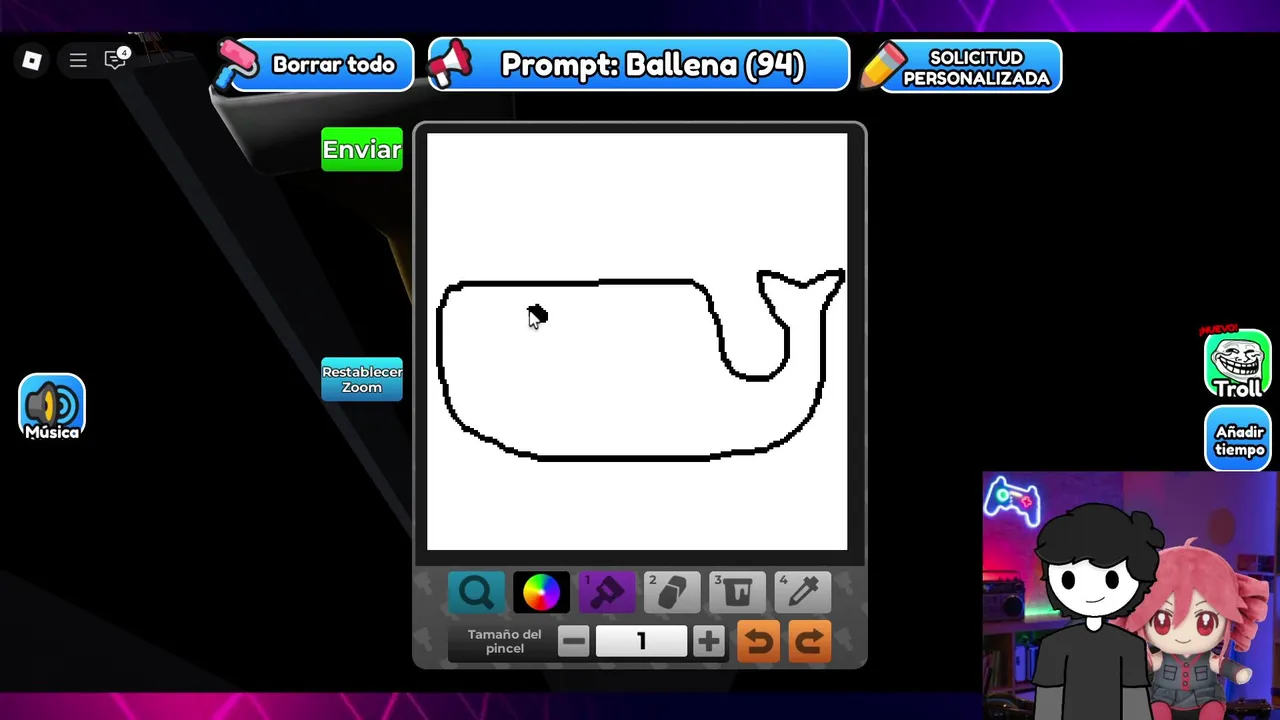Image resolution: width=1280 pixels, height=720 pixels.
Task: Select the magnifier zoom tool
Action: [x=476, y=592]
